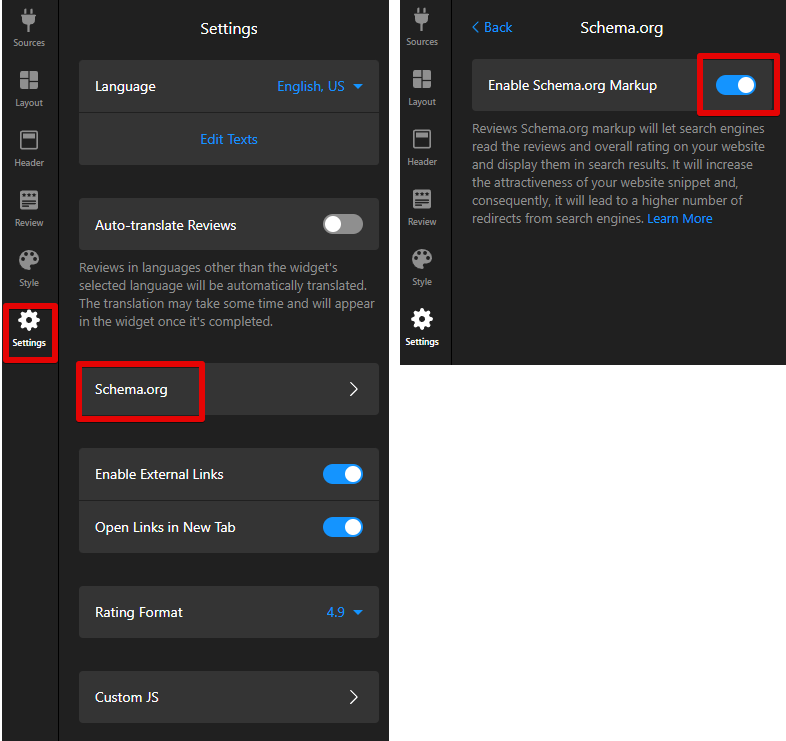Screen dimensions: 786x741
Task: Turn off the Enable External Links switch
Action: coord(342,474)
